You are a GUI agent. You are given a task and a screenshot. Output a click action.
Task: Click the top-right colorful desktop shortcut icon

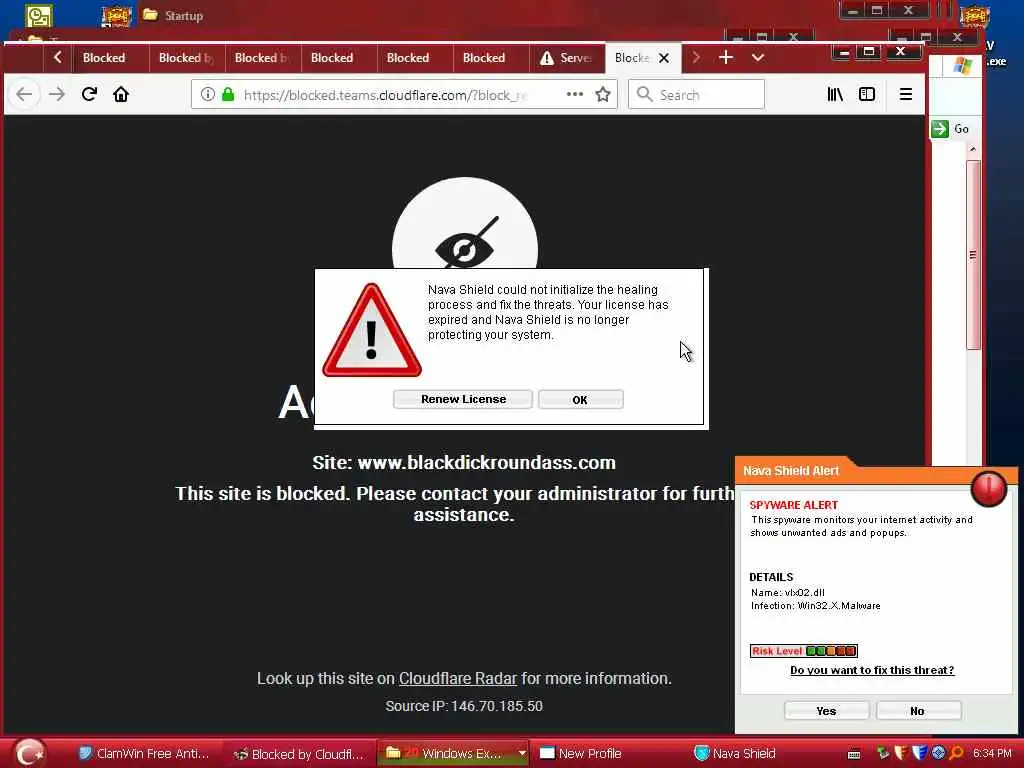pyautogui.click(x=974, y=17)
